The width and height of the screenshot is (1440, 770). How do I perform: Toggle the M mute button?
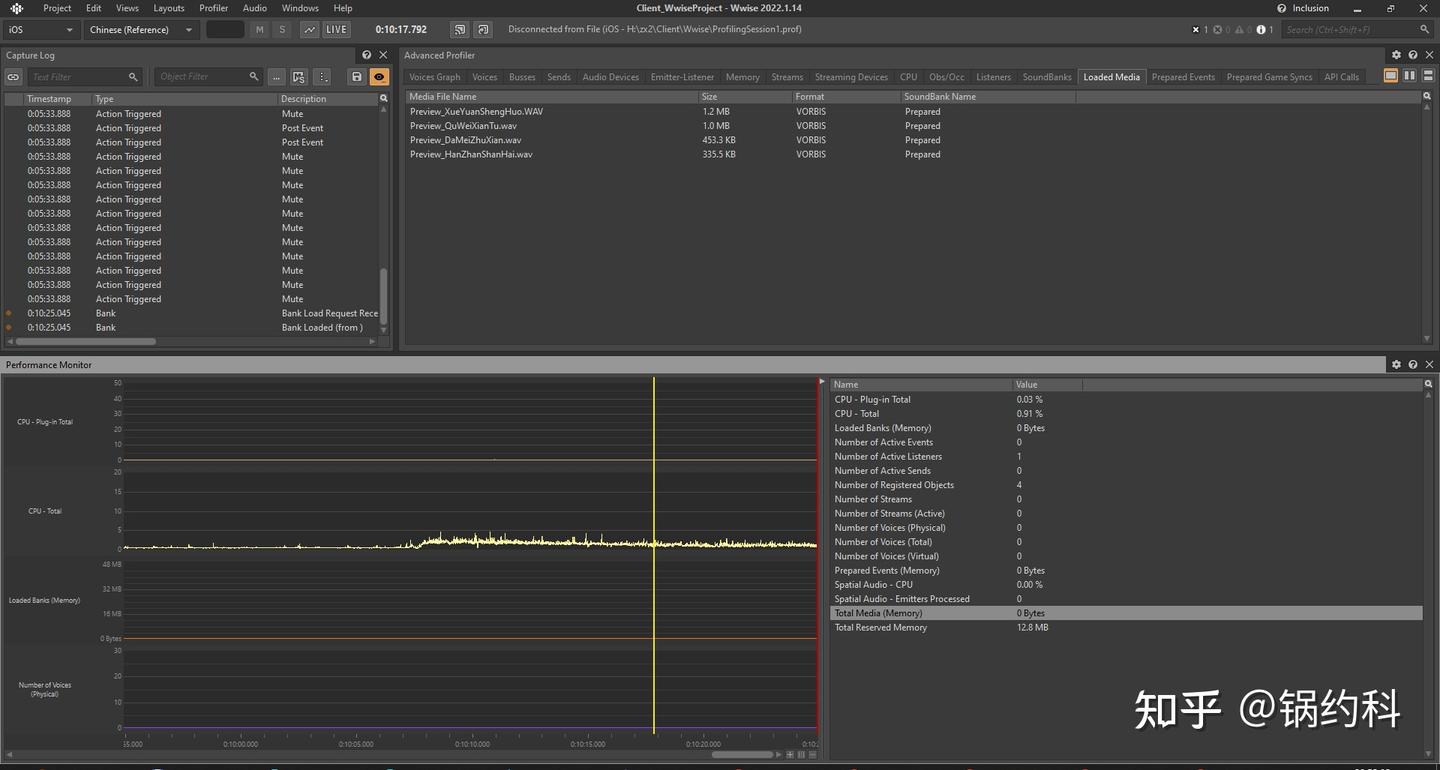[x=259, y=29]
